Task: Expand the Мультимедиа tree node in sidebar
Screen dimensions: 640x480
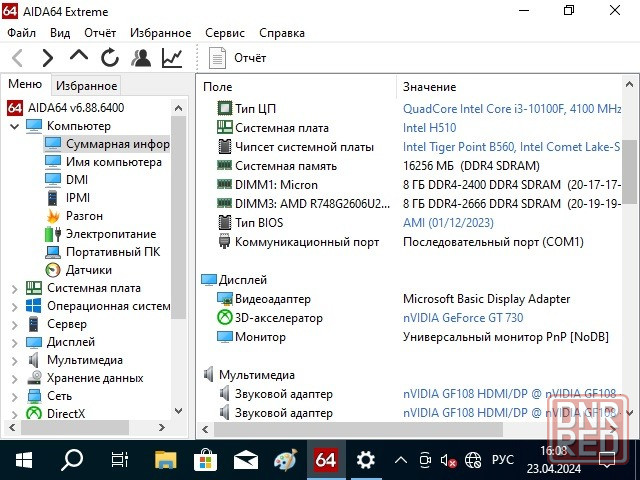Action: pyautogui.click(x=14, y=361)
